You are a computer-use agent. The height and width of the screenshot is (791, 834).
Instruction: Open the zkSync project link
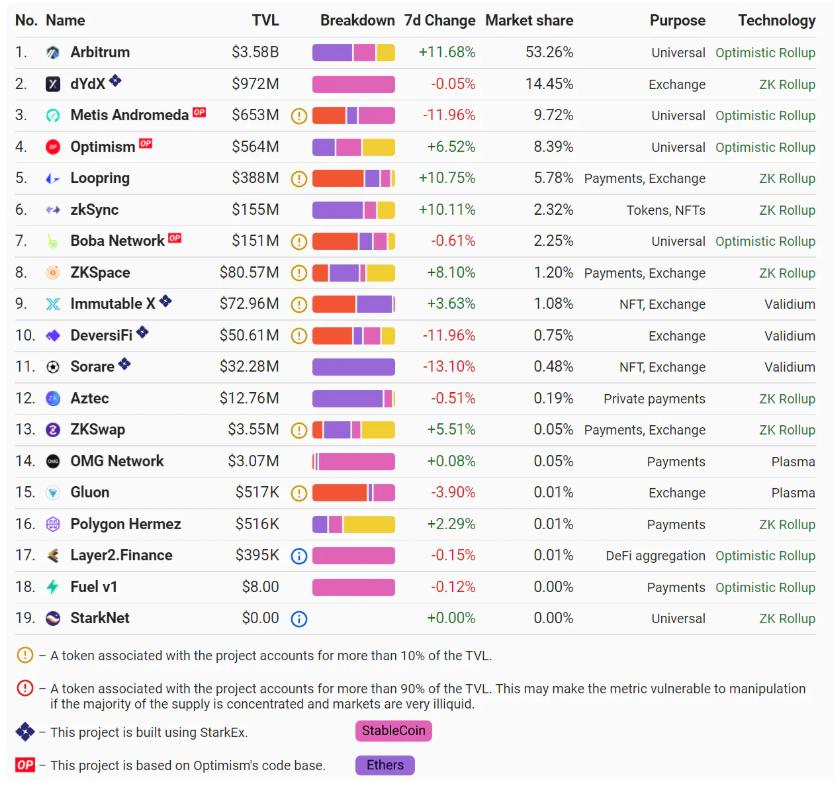94,210
